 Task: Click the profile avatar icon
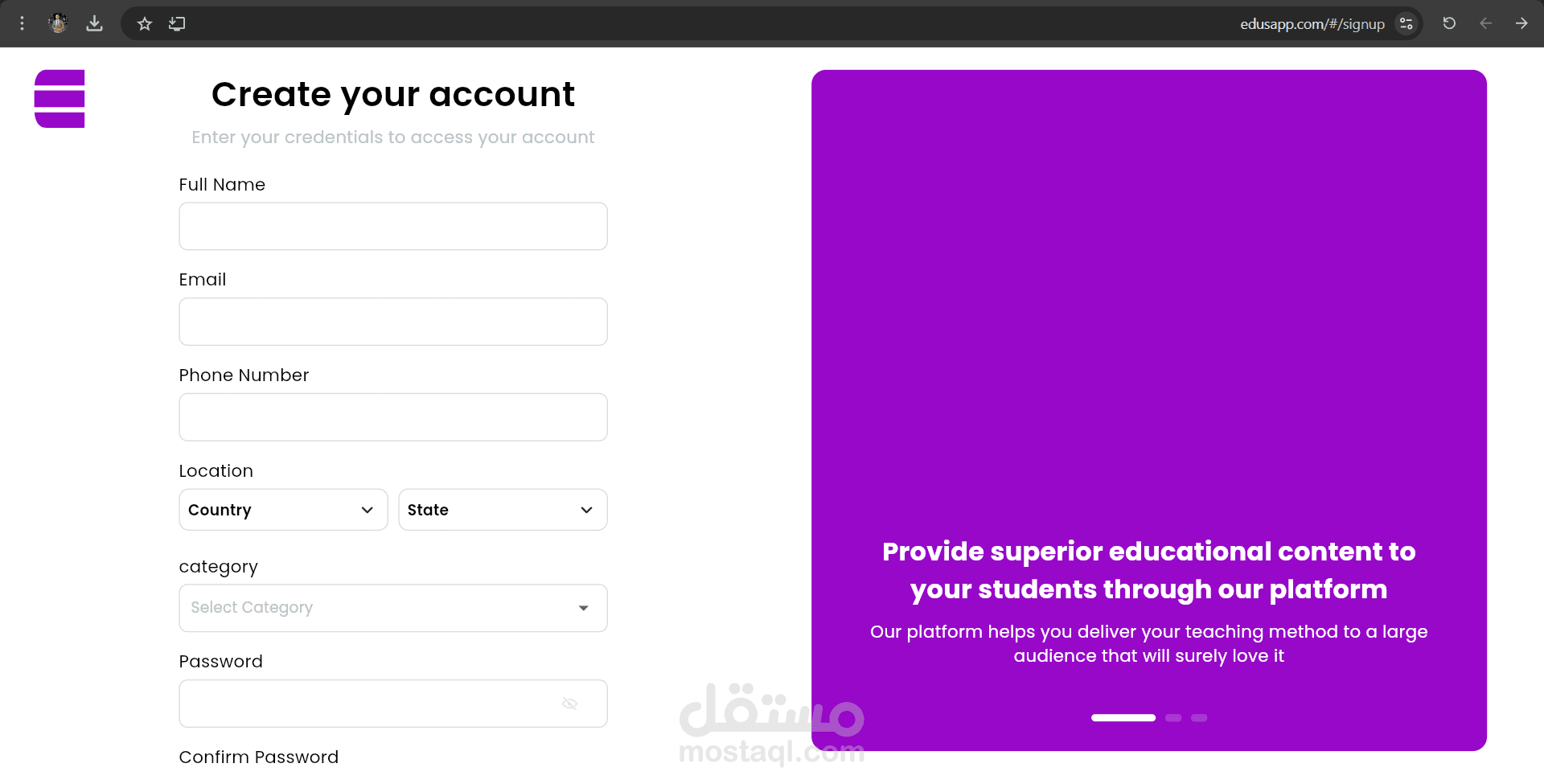(58, 23)
